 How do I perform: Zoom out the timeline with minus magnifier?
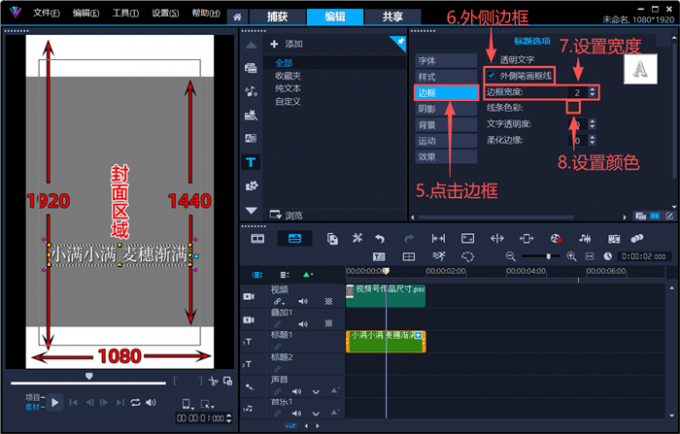coord(510,257)
